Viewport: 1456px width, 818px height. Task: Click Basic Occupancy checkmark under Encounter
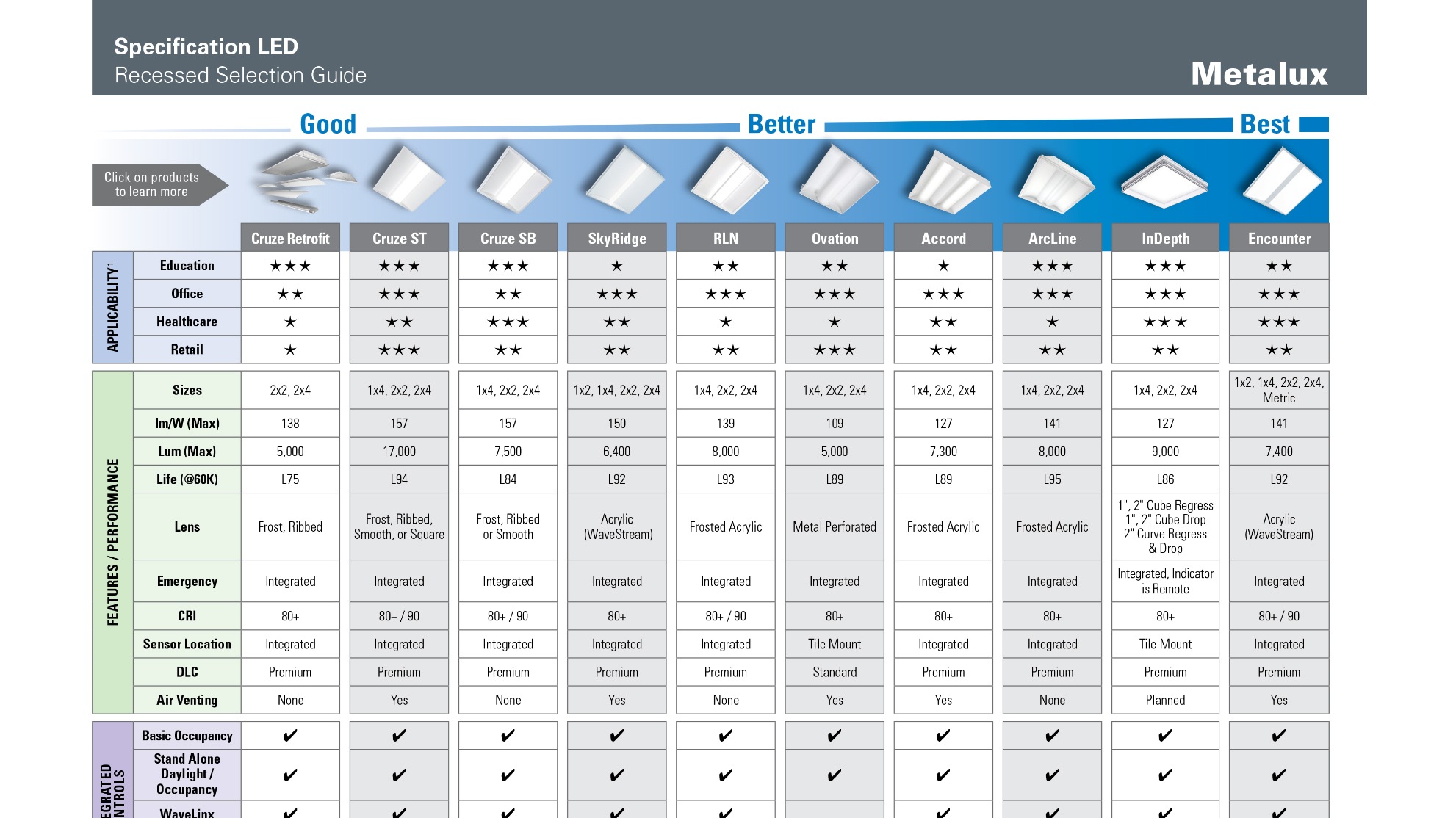click(x=1278, y=735)
